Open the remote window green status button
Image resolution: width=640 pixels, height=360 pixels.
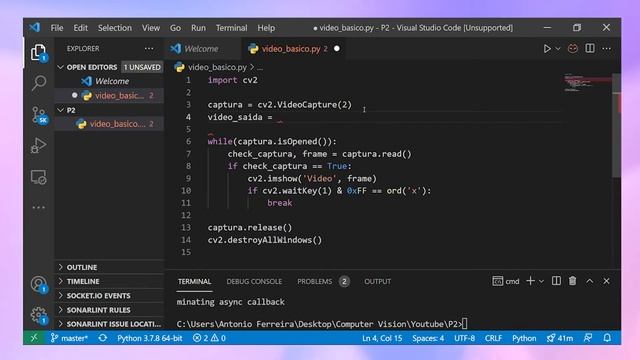tap(34, 338)
